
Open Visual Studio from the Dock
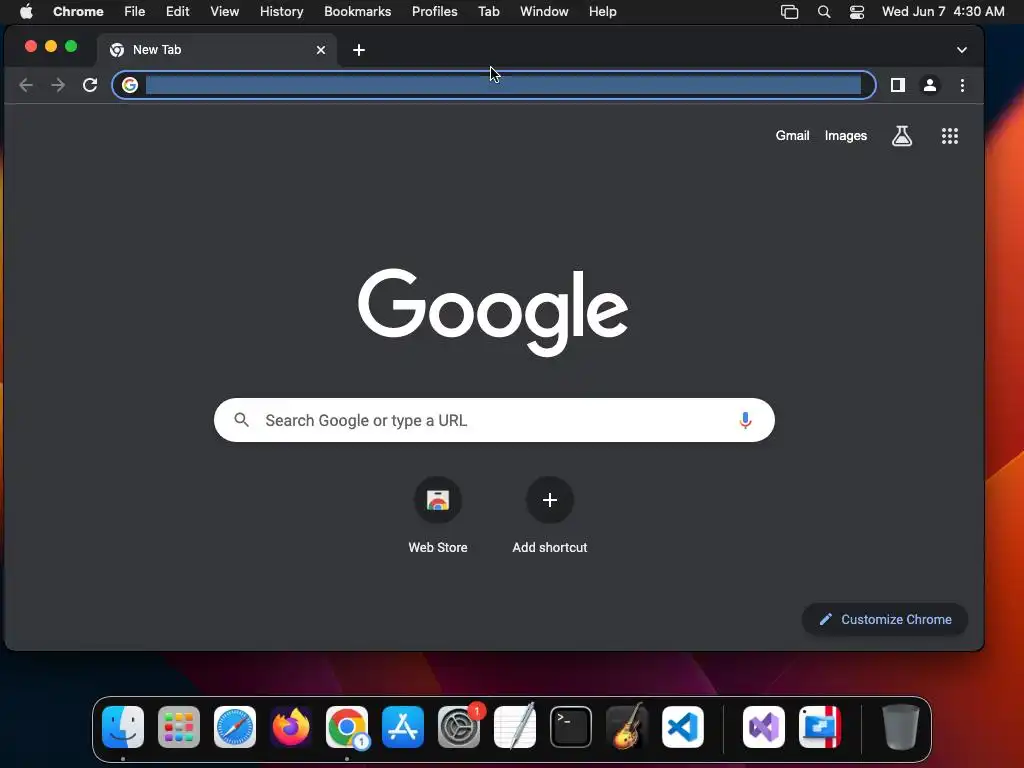click(763, 727)
